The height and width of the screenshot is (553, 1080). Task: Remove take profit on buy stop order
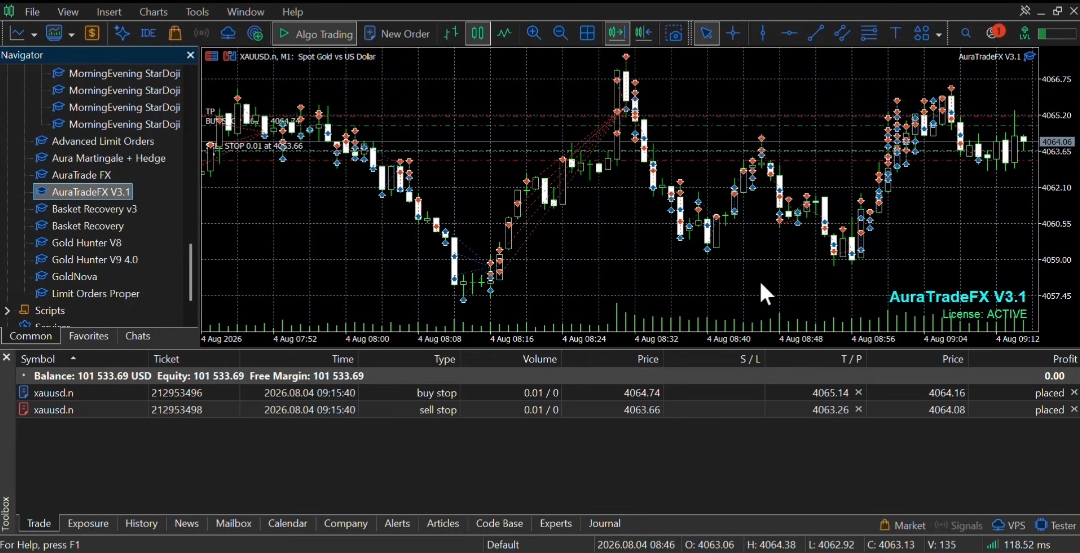pos(858,392)
